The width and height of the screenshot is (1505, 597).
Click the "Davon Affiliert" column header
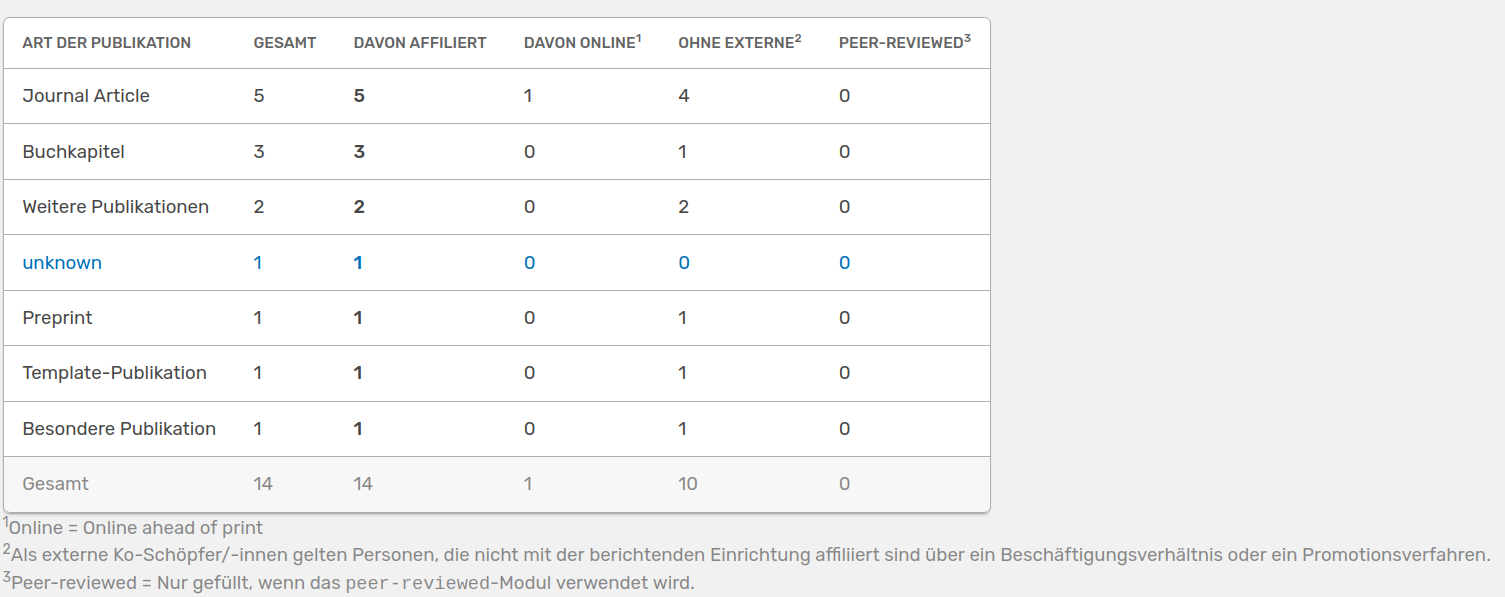pos(420,43)
